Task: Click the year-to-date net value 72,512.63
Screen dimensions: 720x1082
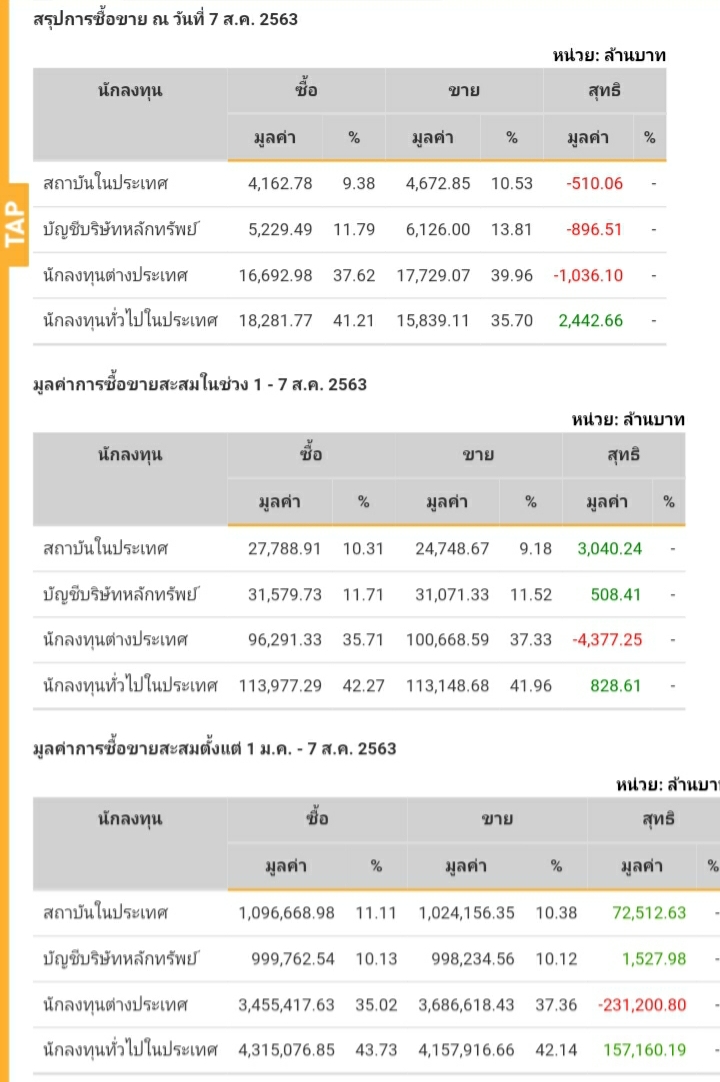Action: pos(649,912)
